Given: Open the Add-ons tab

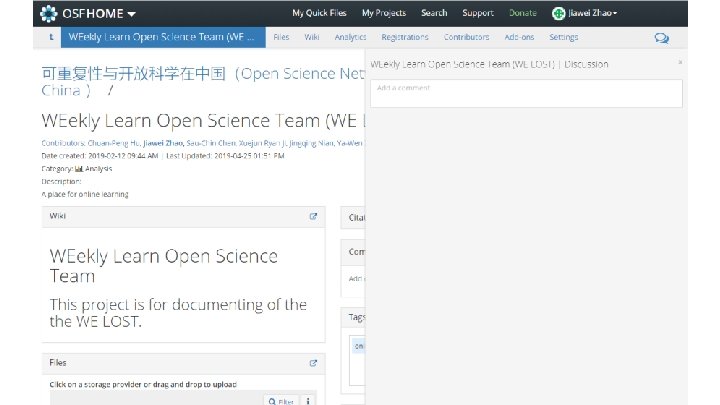Looking at the screenshot, I should point(519,37).
